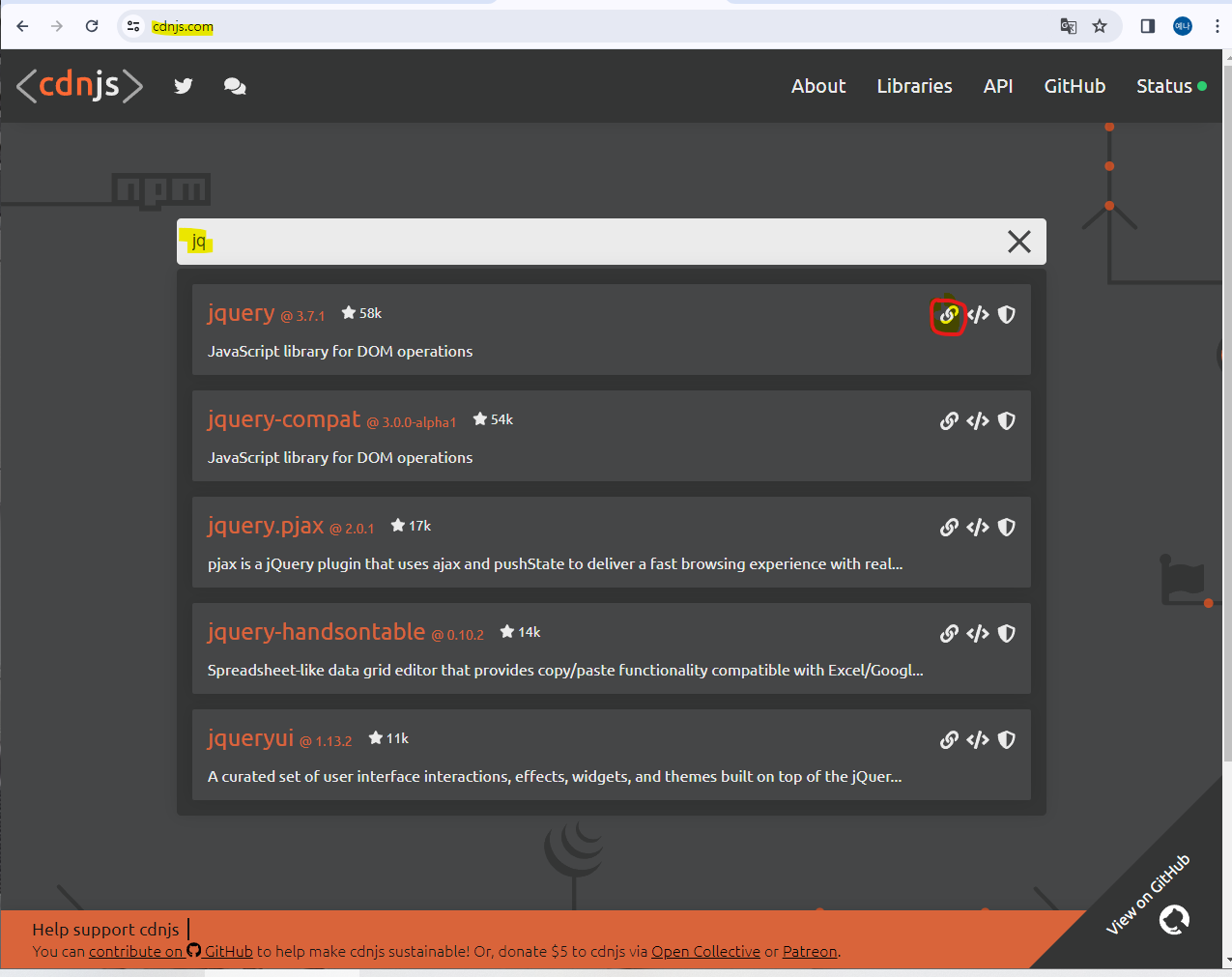The image size is (1232, 977).
Task: Click the '11k' star count for jqueryui
Action: click(388, 738)
